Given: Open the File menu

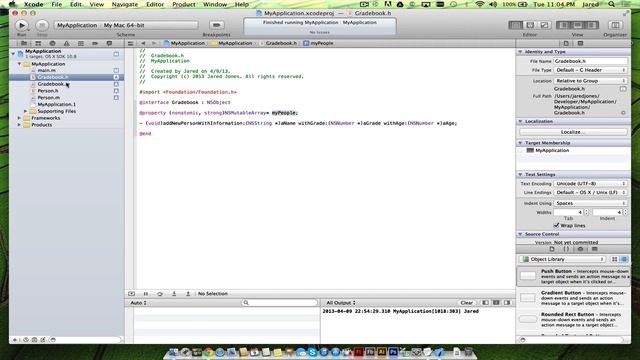Looking at the screenshot, I should point(57,4).
